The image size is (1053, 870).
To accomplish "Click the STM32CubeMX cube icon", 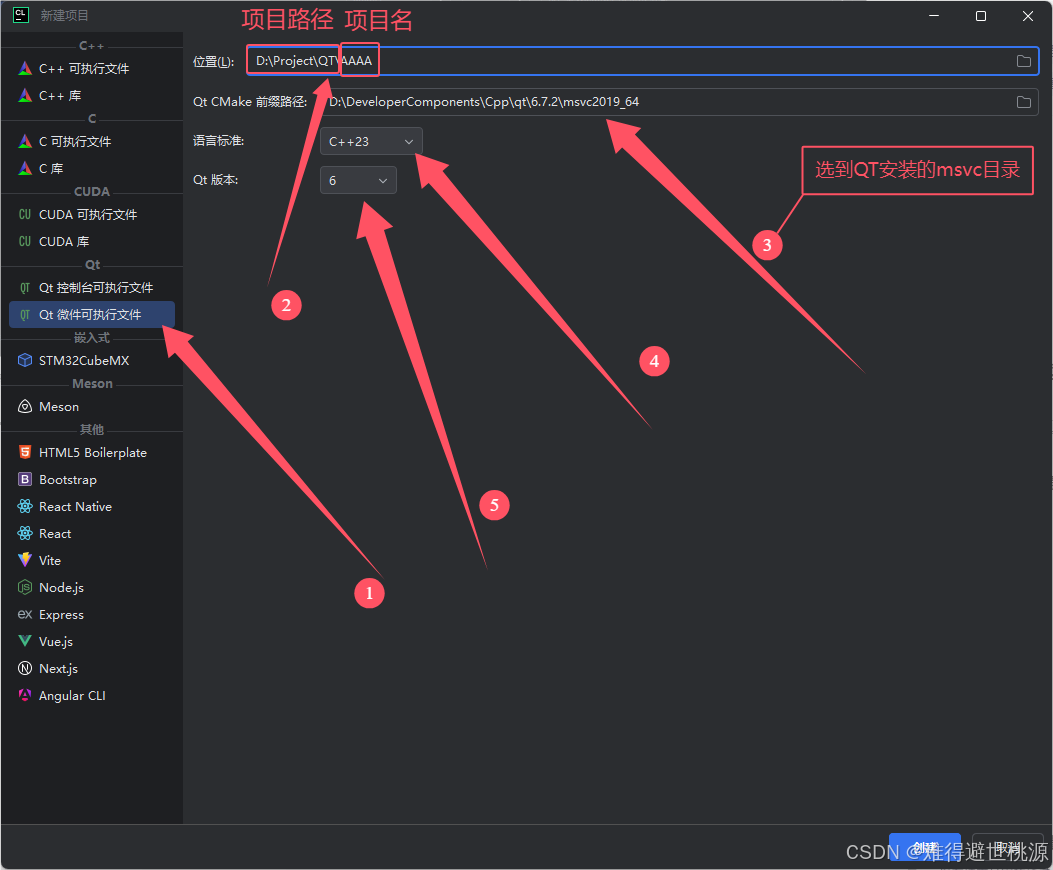I will pos(25,360).
